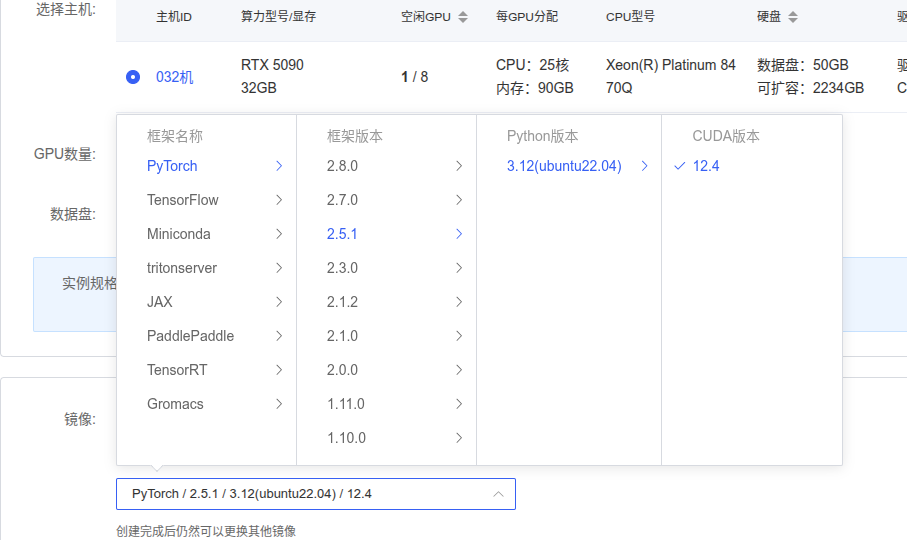Select JAX framework

(160, 302)
